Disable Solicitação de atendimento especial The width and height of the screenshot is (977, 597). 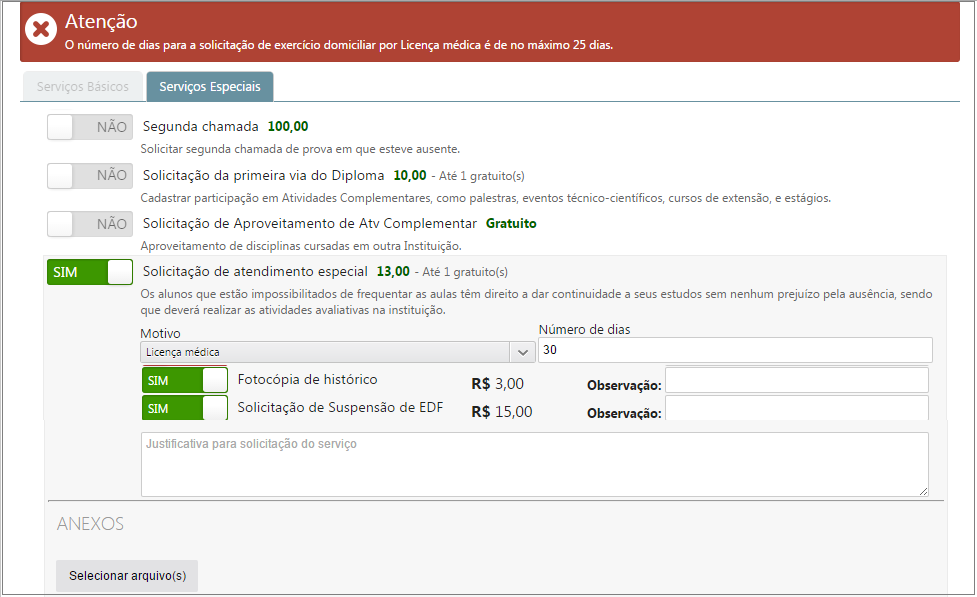tap(89, 272)
